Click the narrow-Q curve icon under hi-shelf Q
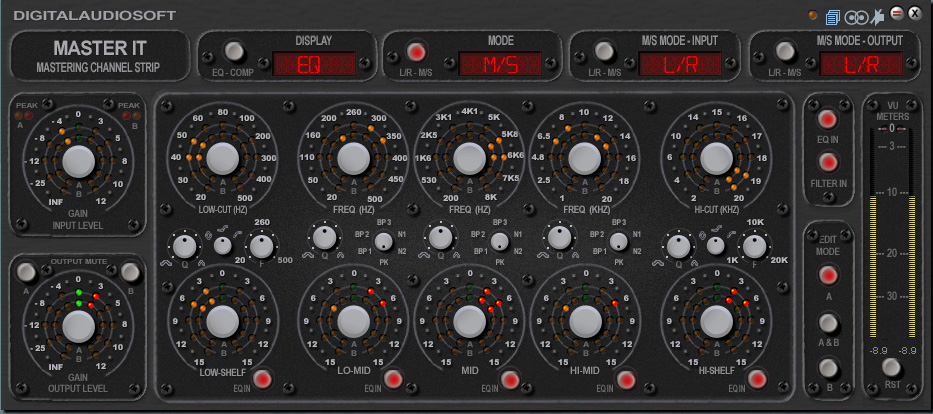 tap(695, 262)
